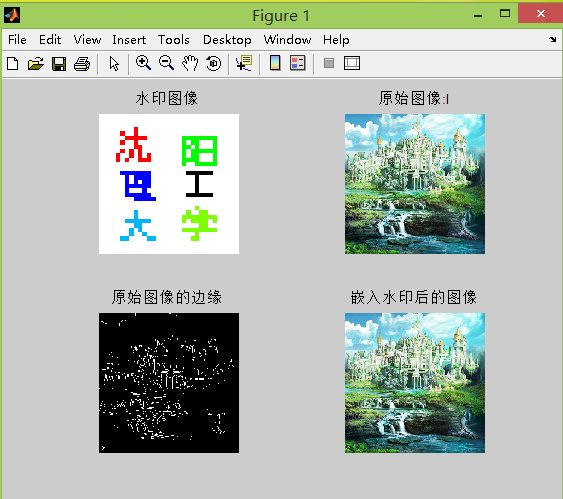Toggle Insert Legend

click(298, 63)
